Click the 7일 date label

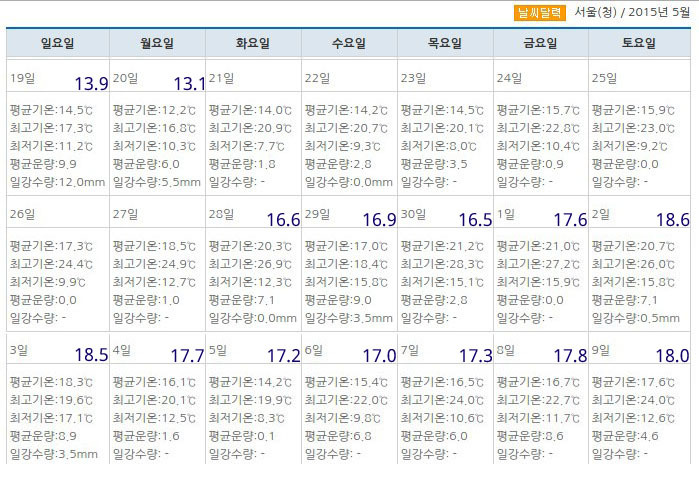[410, 350]
